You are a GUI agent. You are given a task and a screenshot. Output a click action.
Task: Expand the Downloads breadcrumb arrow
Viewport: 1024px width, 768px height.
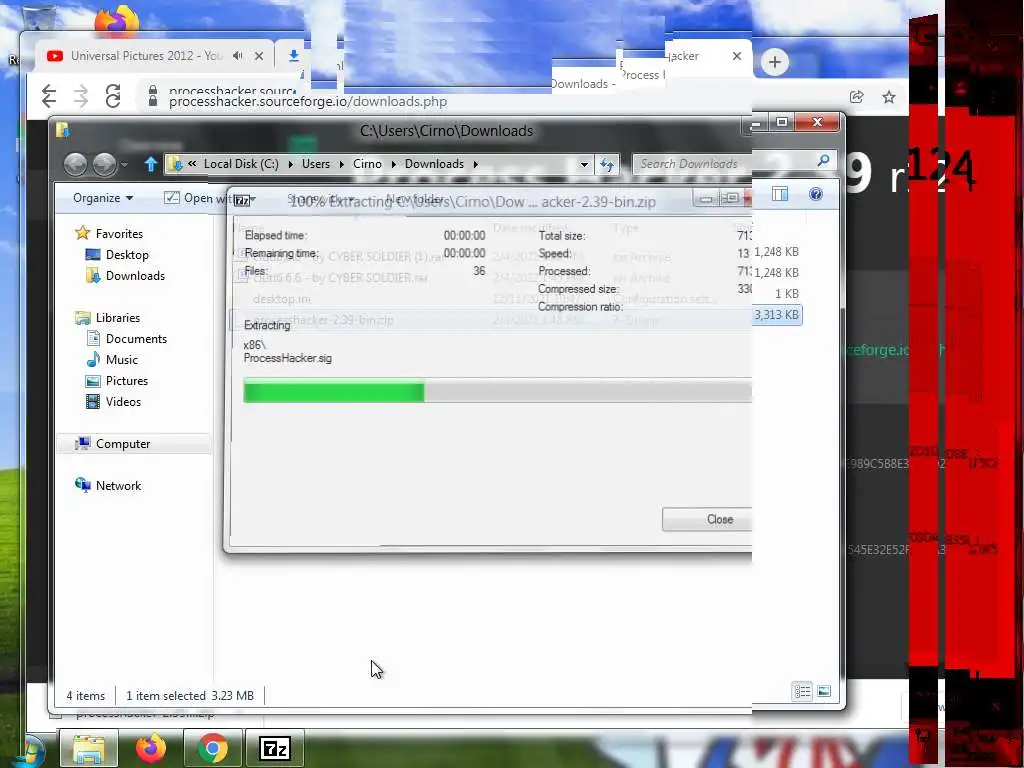click(475, 164)
